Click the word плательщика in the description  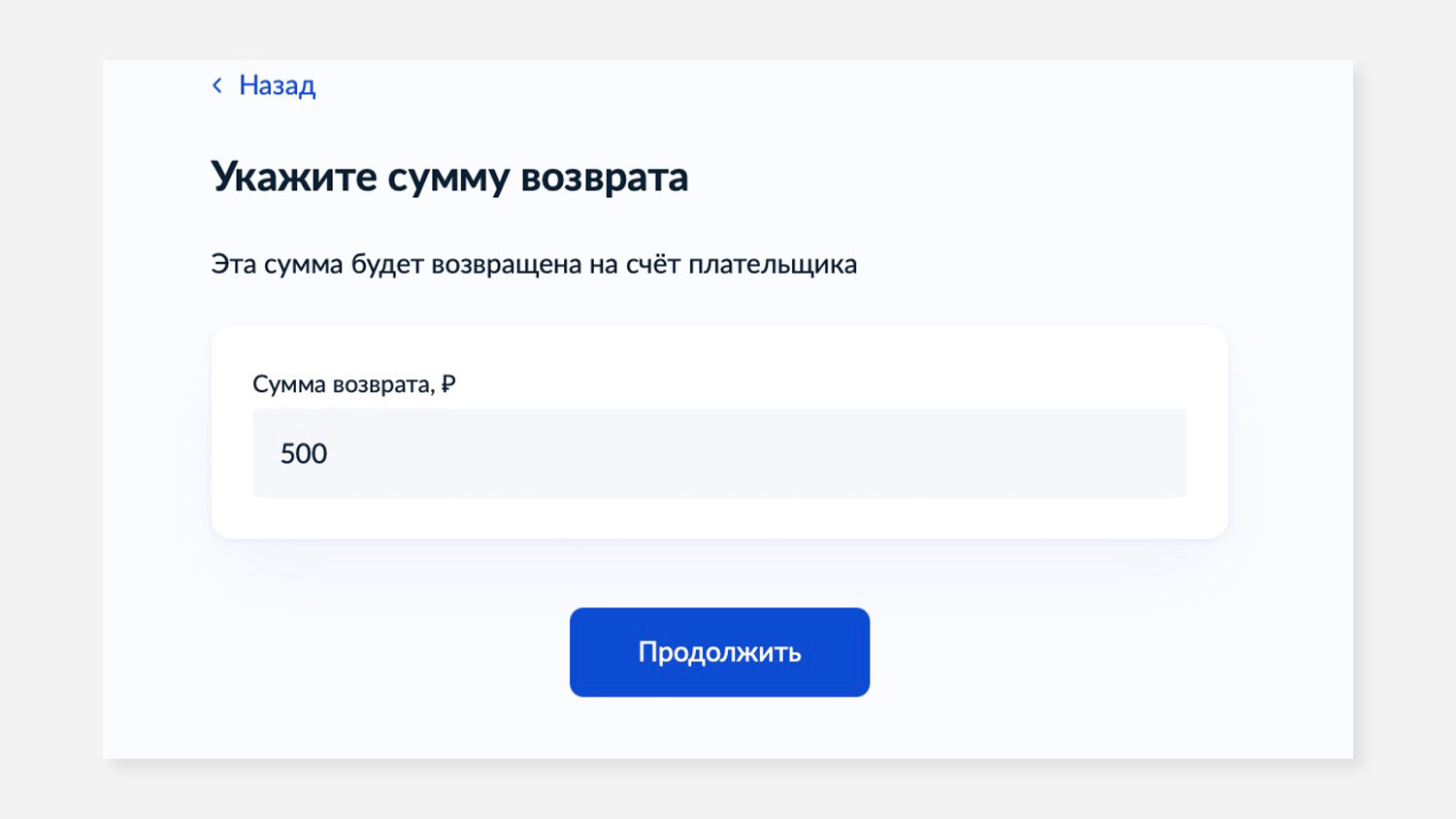[773, 265]
